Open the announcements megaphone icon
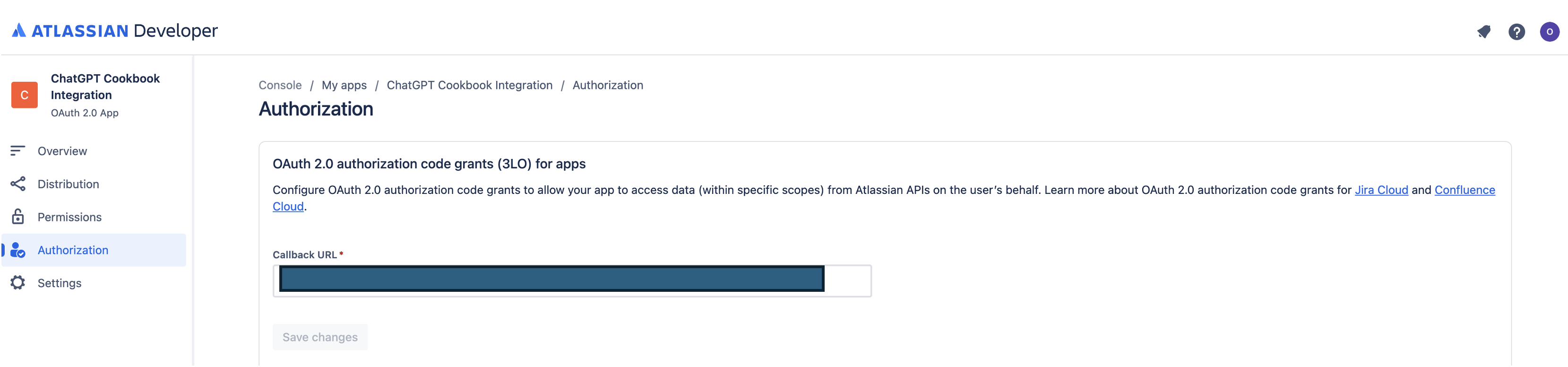The width and height of the screenshot is (1568, 367). (1483, 32)
